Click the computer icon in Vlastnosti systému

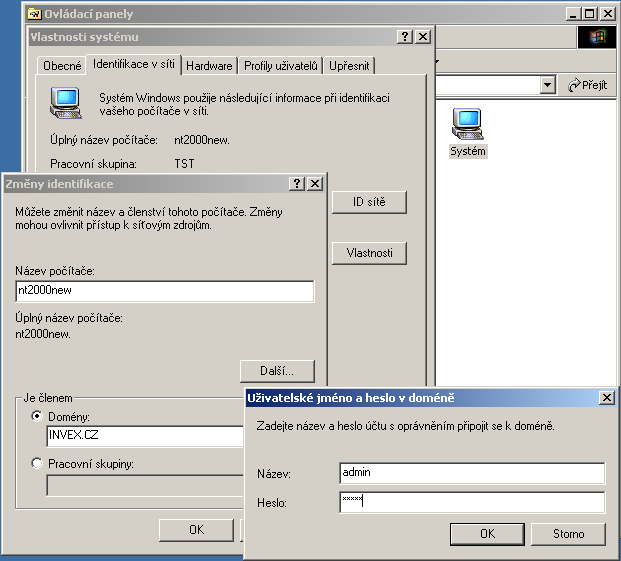pos(66,103)
